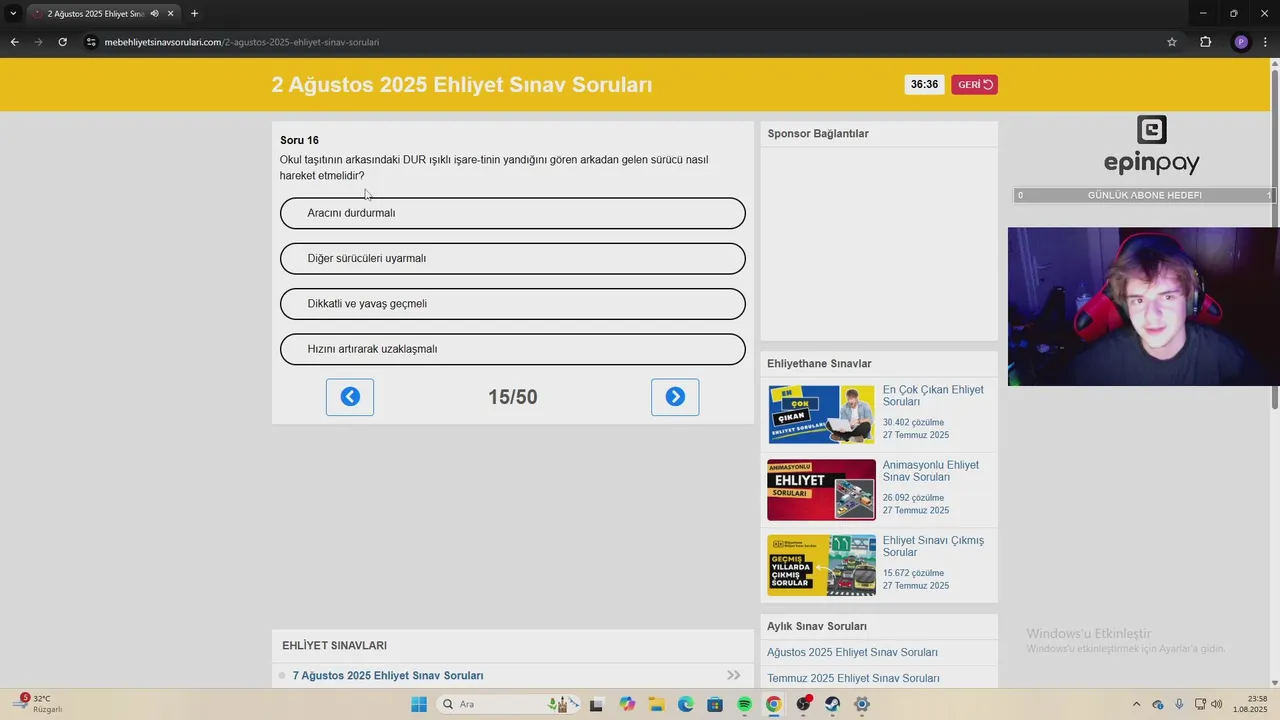Screen dimensions: 1280x720
Task: Open Microsoft Edge from the taskbar
Action: tap(686, 704)
